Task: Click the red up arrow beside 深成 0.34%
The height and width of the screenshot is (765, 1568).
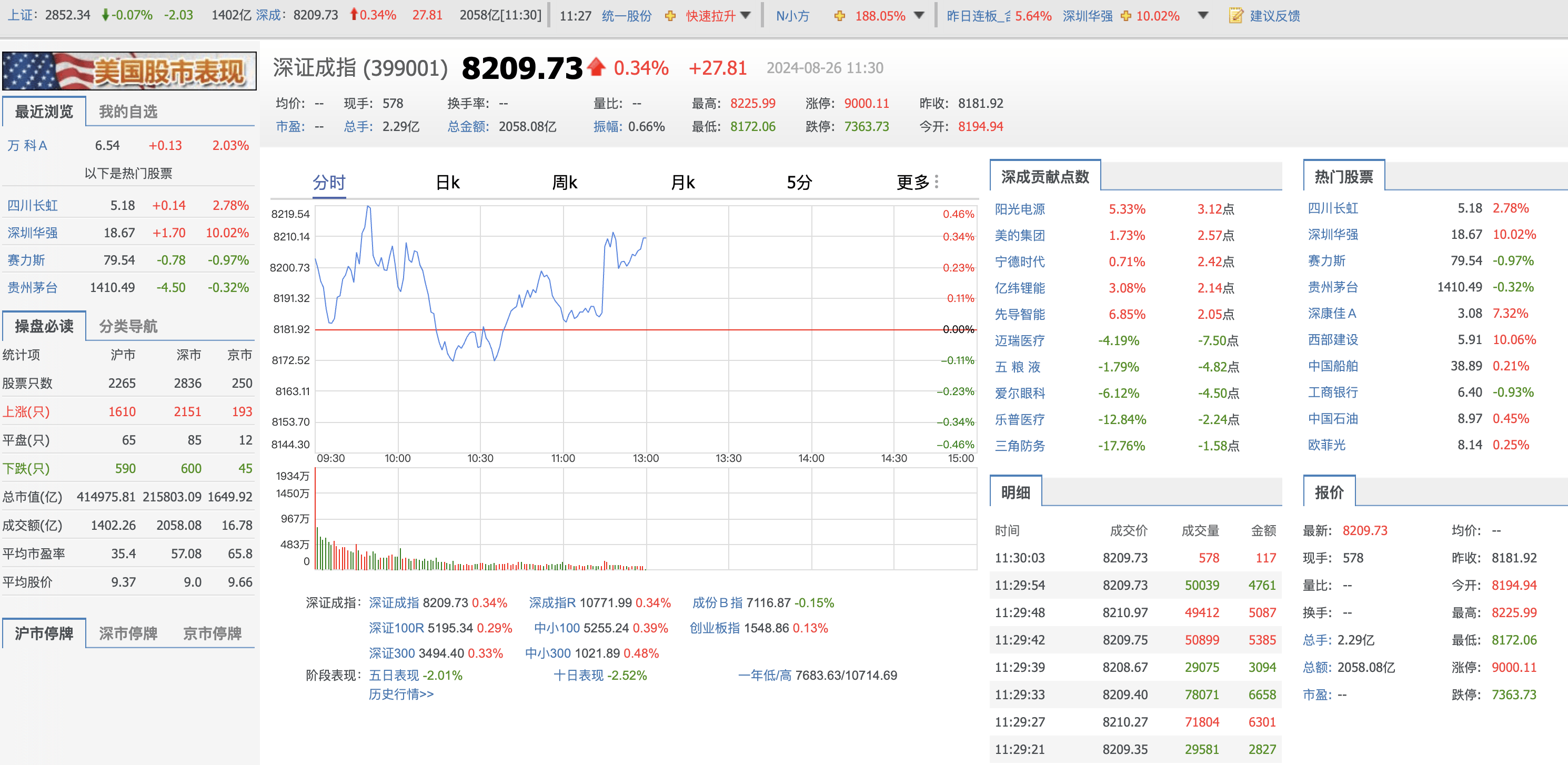Action: coord(353,15)
